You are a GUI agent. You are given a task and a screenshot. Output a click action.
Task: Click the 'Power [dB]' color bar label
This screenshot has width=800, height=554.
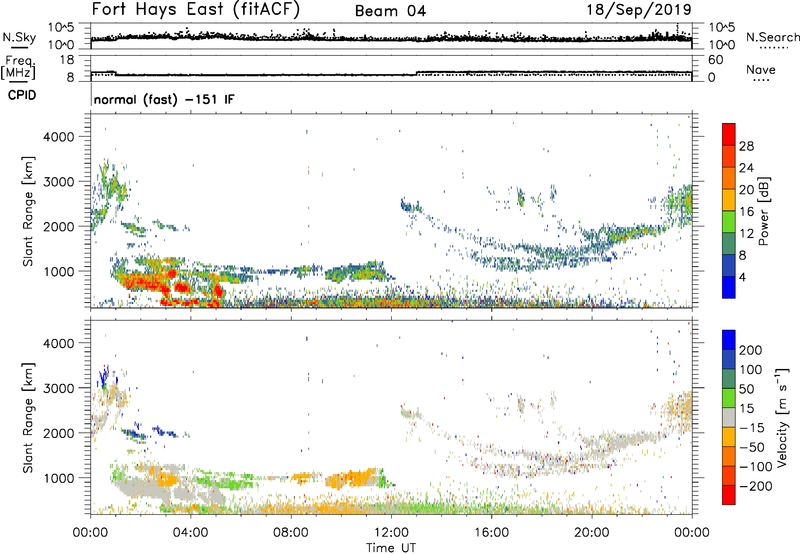point(763,211)
